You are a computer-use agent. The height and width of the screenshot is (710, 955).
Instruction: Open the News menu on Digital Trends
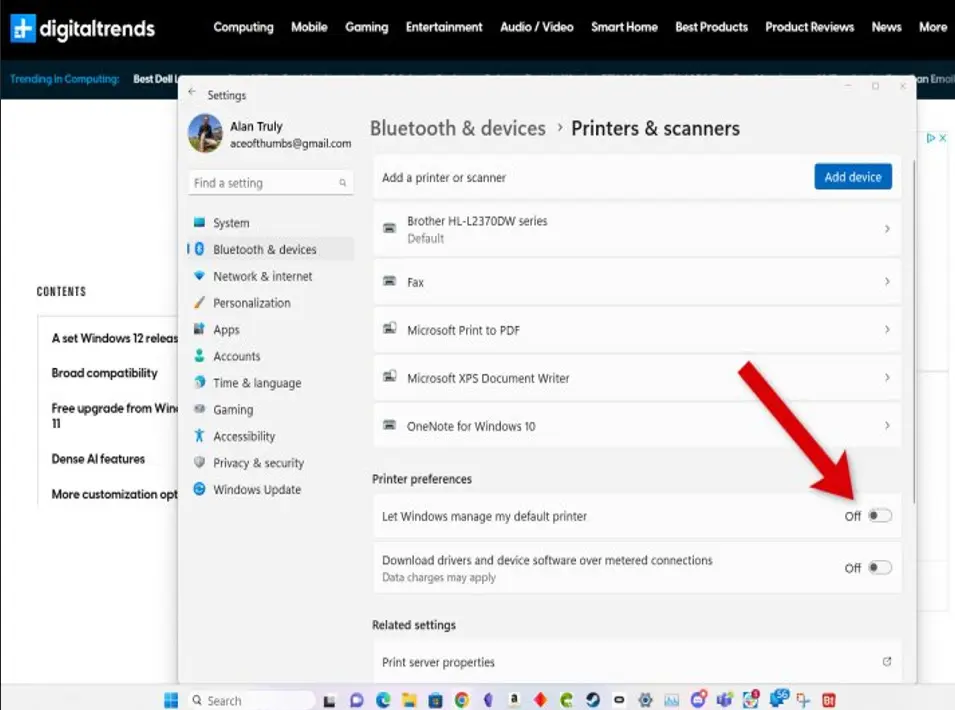[x=886, y=27]
